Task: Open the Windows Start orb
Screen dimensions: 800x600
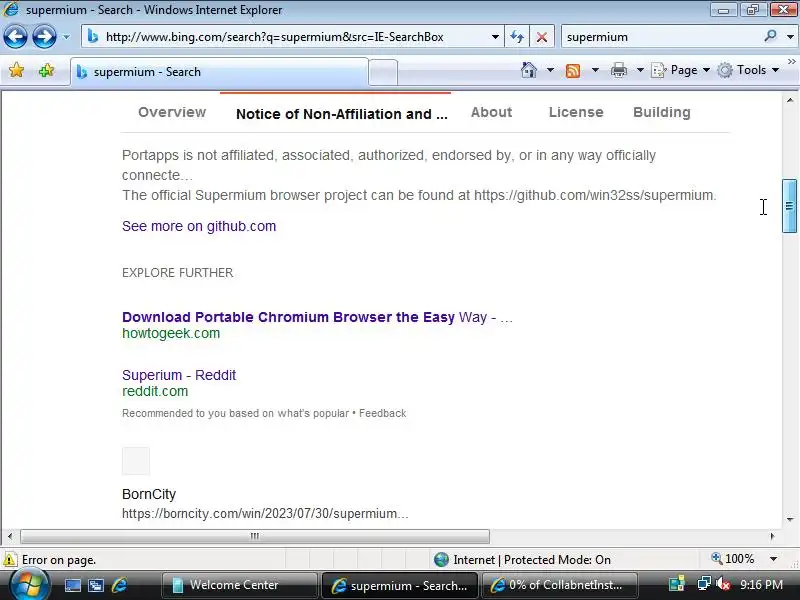Action: (x=30, y=585)
